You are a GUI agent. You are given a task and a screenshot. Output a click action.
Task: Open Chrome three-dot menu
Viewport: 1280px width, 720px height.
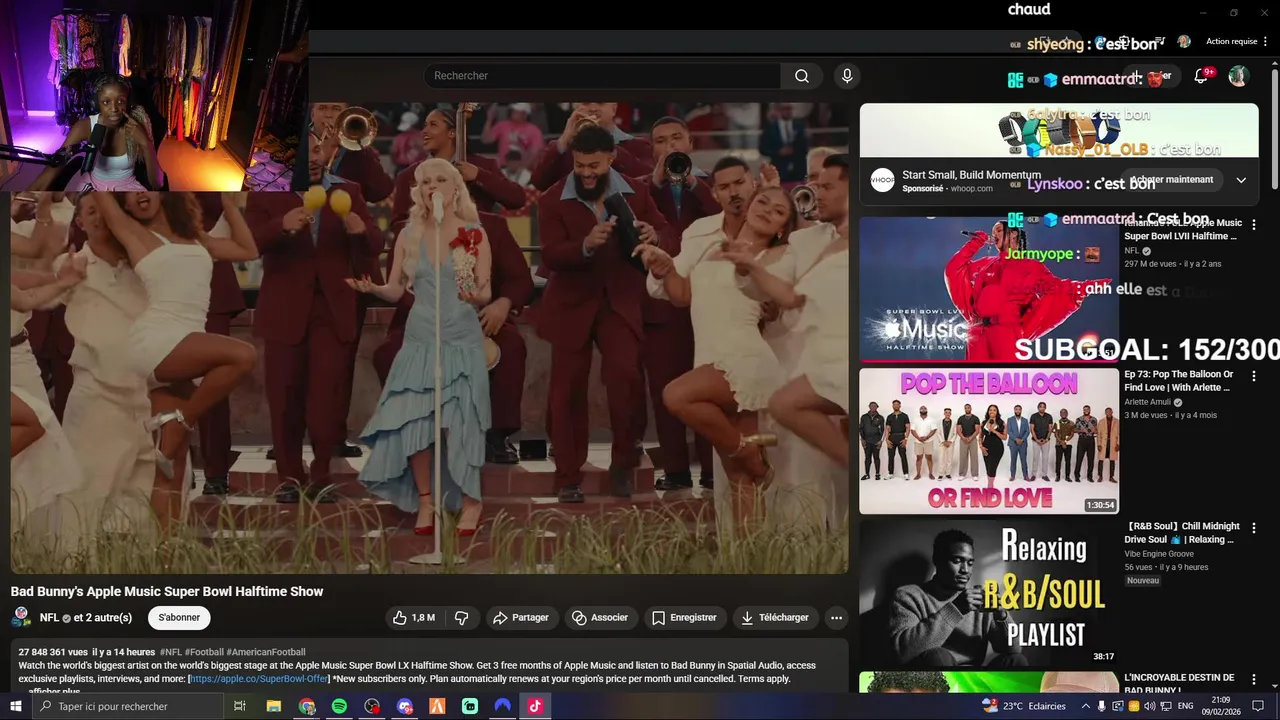click(x=1264, y=42)
